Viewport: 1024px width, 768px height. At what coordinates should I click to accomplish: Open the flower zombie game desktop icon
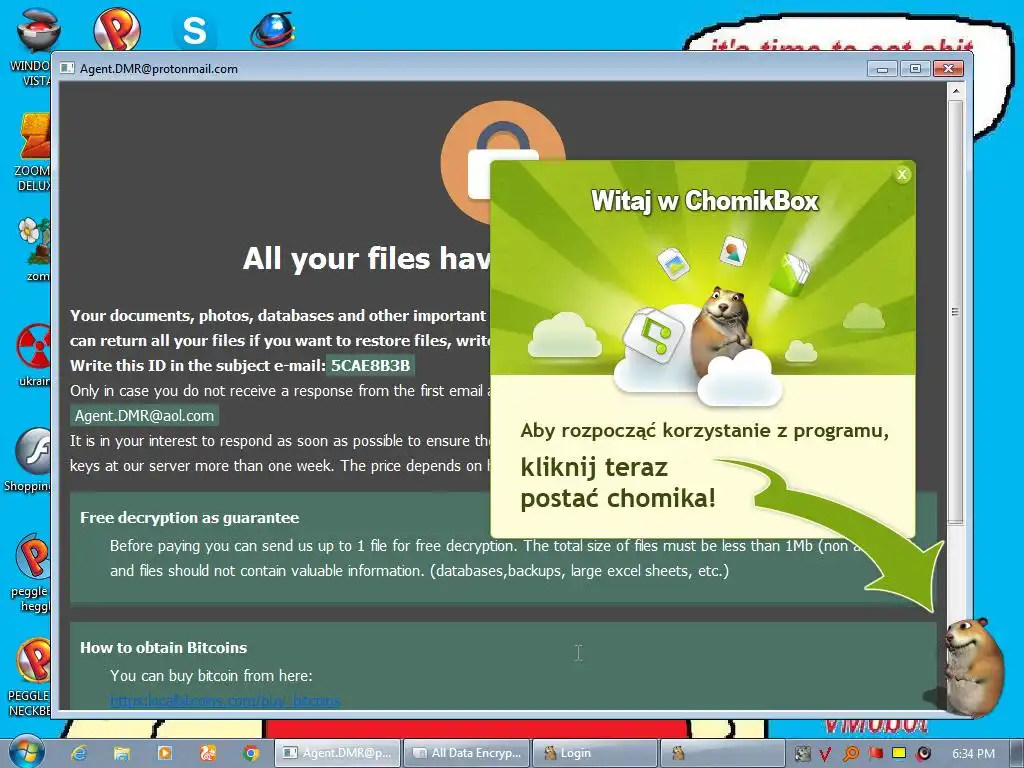coord(35,249)
